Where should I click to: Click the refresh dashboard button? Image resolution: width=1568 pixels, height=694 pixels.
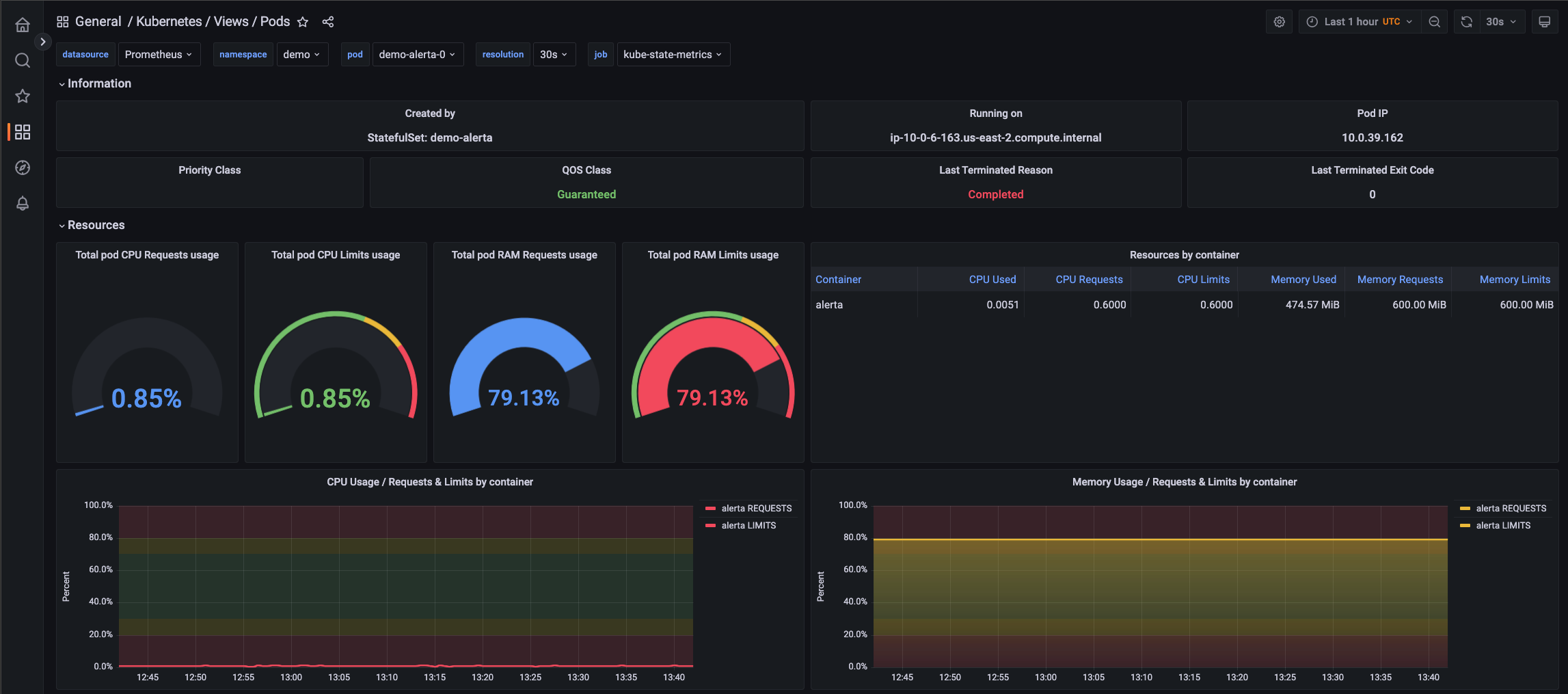click(1466, 22)
